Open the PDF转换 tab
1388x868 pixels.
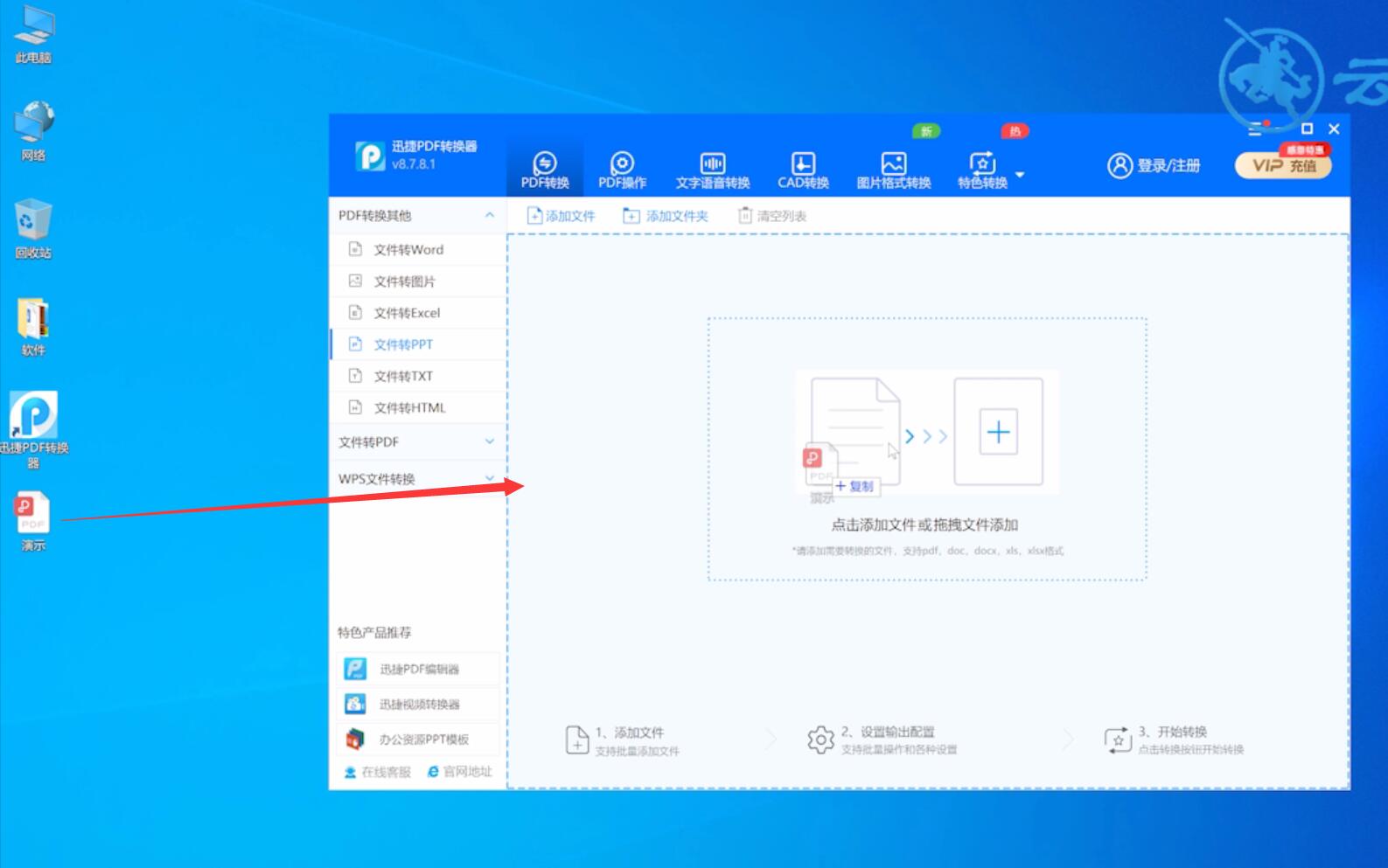click(545, 170)
